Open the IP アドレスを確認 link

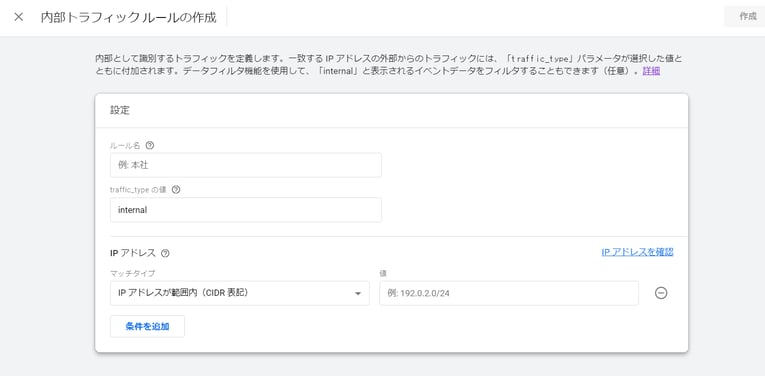pos(637,252)
